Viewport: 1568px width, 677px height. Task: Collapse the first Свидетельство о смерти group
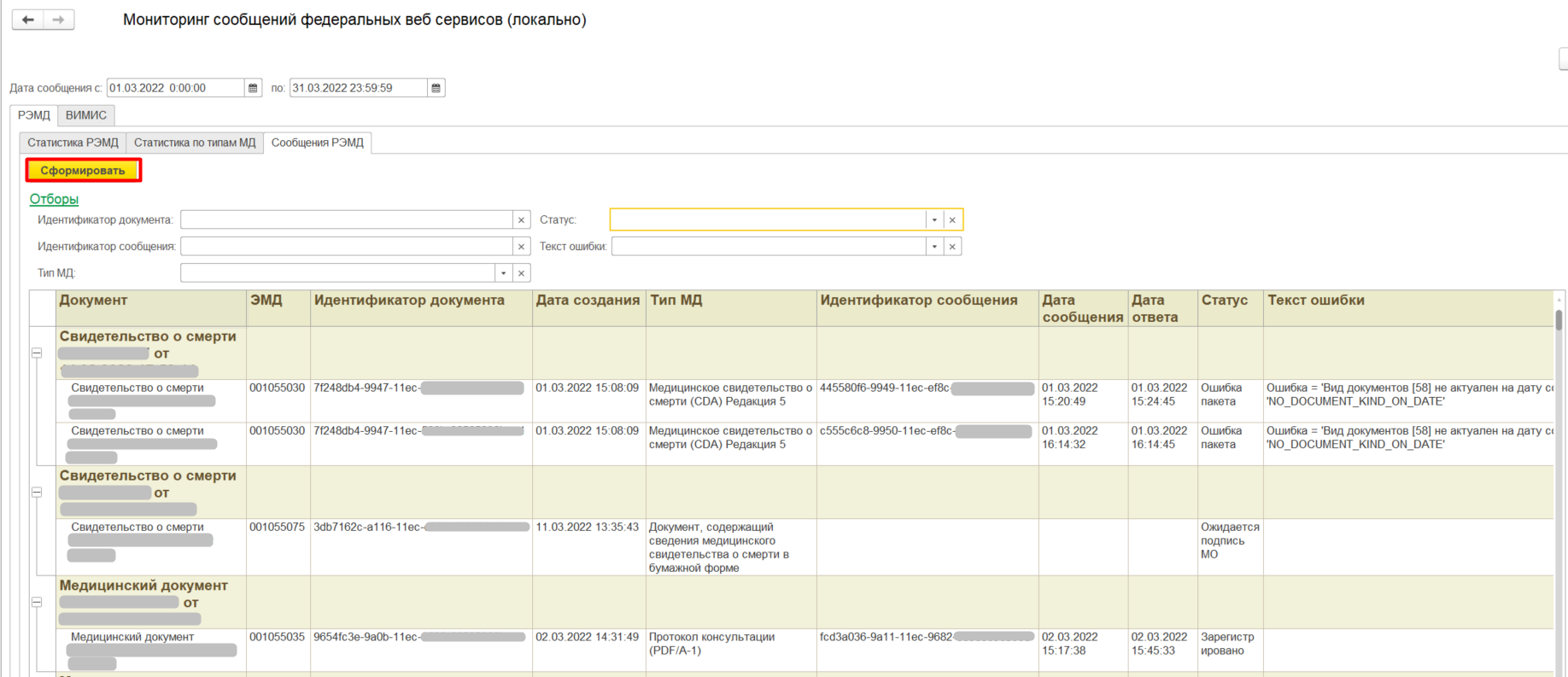point(37,353)
